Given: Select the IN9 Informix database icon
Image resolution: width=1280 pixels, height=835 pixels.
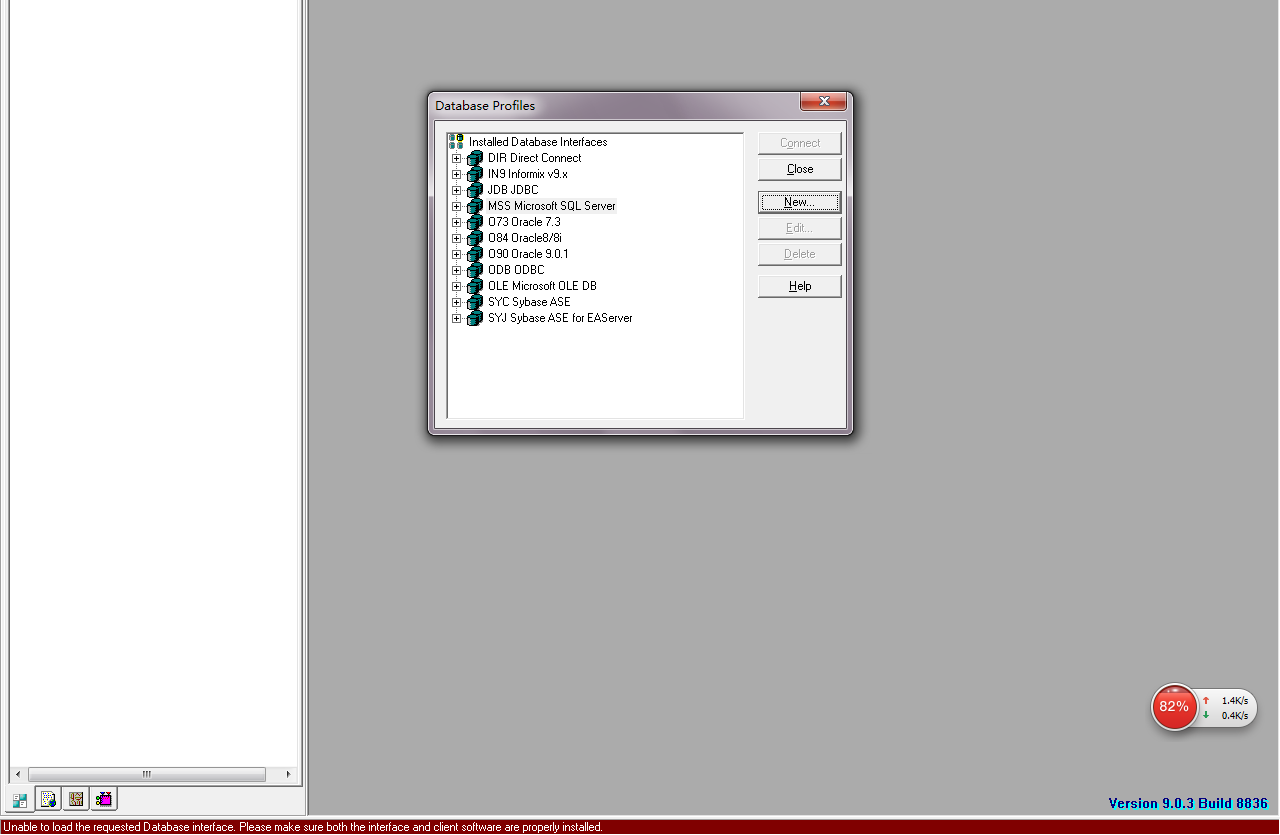Looking at the screenshot, I should (475, 174).
